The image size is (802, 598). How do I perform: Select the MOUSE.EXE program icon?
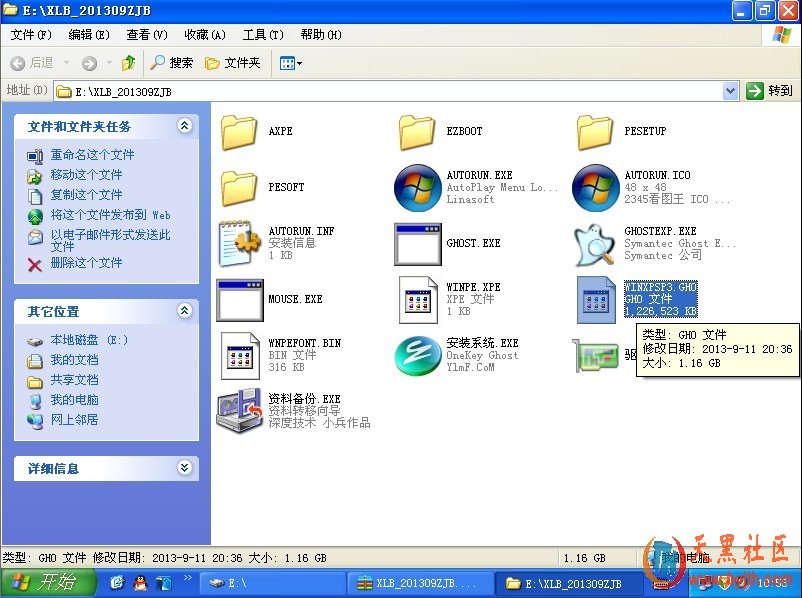click(239, 300)
